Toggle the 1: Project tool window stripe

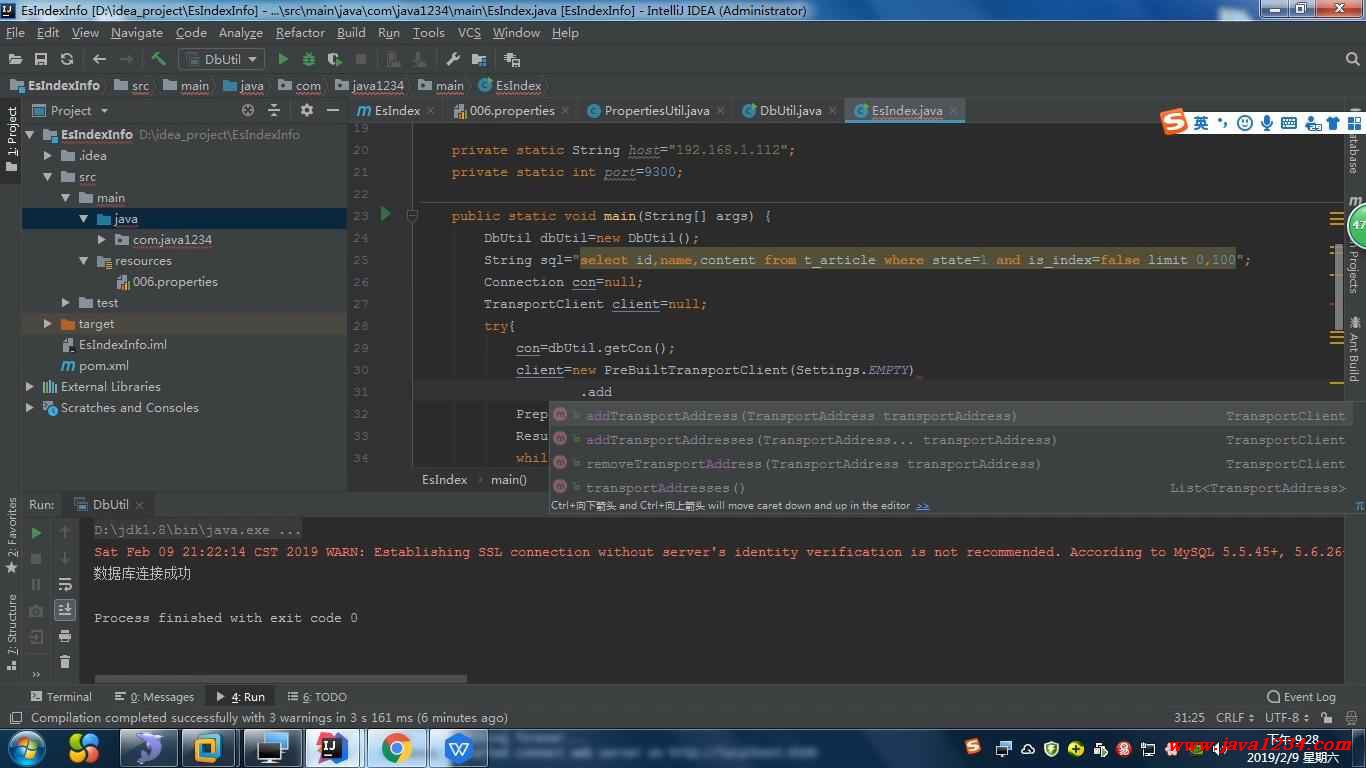12,138
